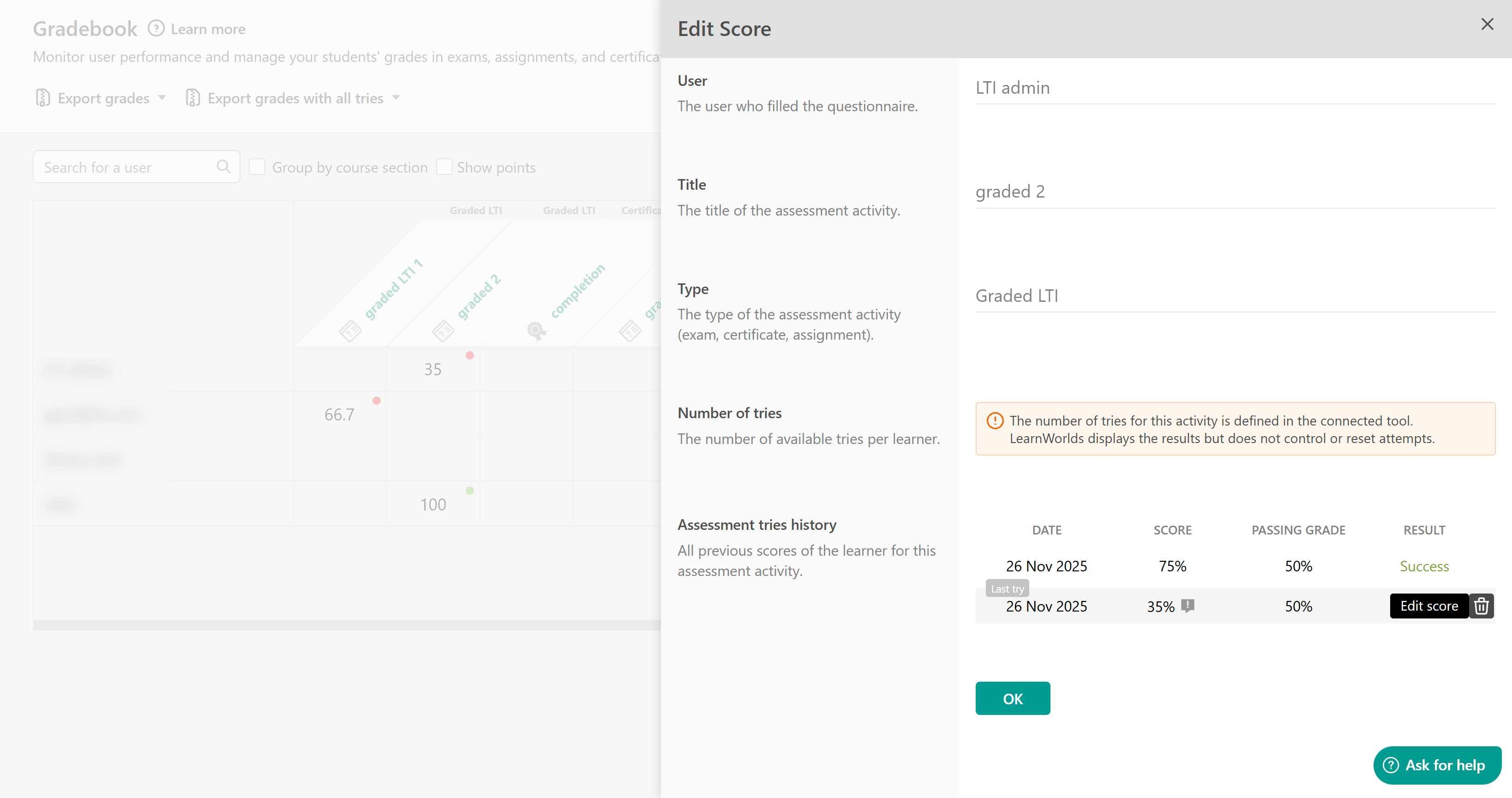Enable Group by course section checkbox

257,167
